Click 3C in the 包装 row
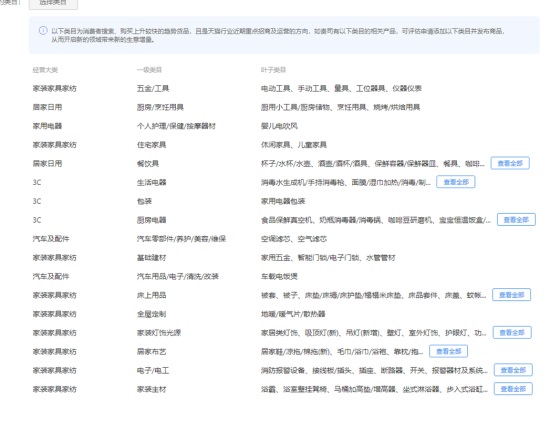Viewport: 550px width, 421px height. click(36, 201)
